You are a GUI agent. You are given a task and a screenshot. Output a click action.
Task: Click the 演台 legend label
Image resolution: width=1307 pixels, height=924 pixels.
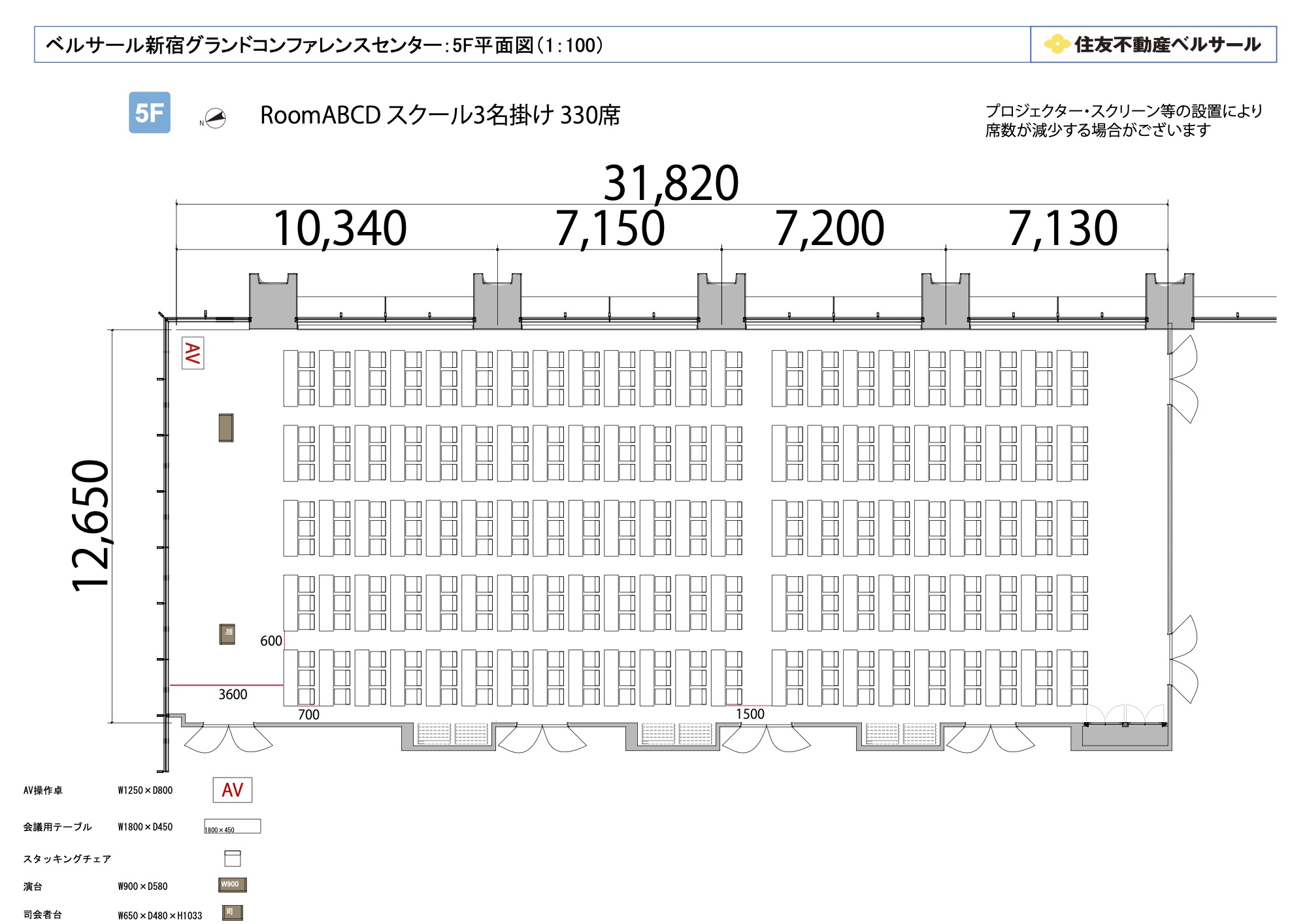tap(33, 886)
